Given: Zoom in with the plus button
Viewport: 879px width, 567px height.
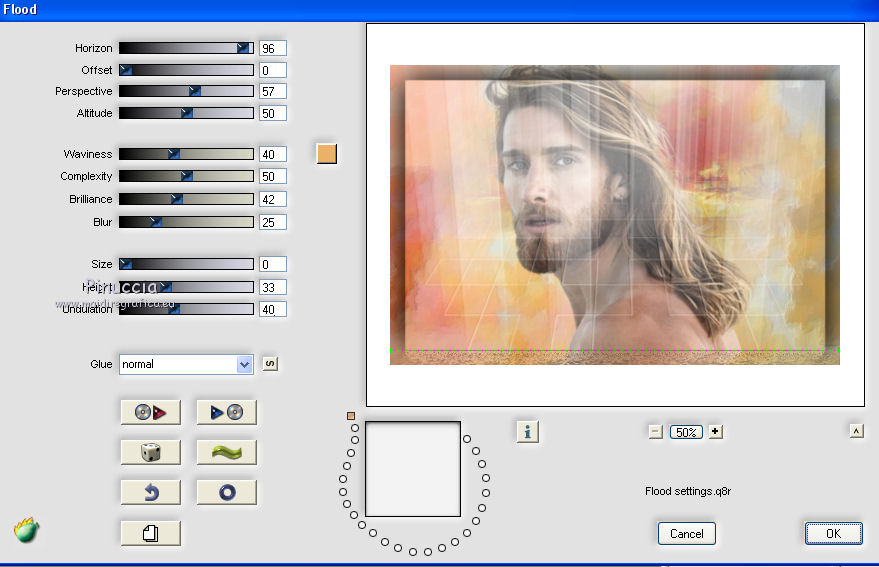Looking at the screenshot, I should coord(715,432).
